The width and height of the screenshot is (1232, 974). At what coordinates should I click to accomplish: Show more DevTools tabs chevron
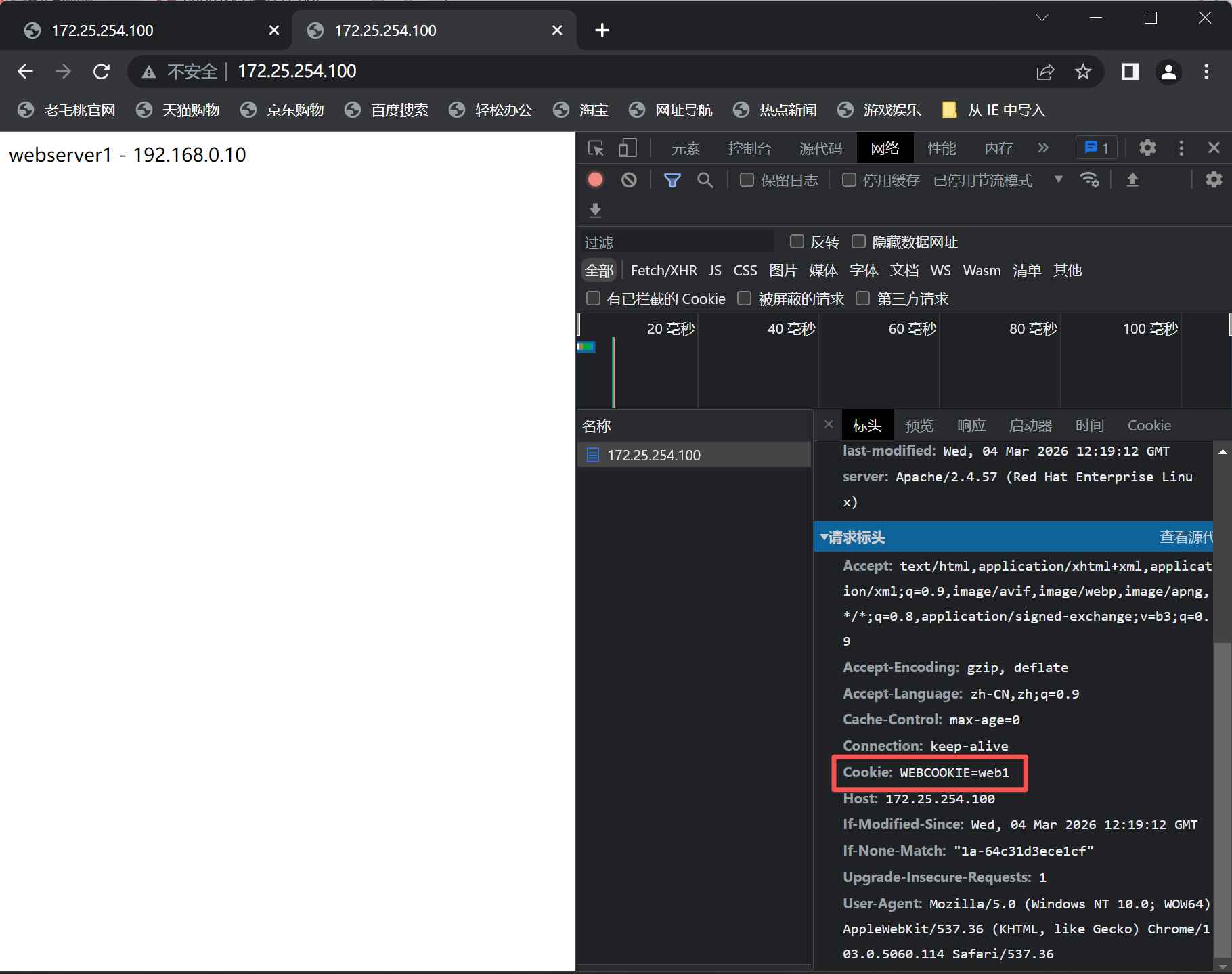pos(1043,148)
